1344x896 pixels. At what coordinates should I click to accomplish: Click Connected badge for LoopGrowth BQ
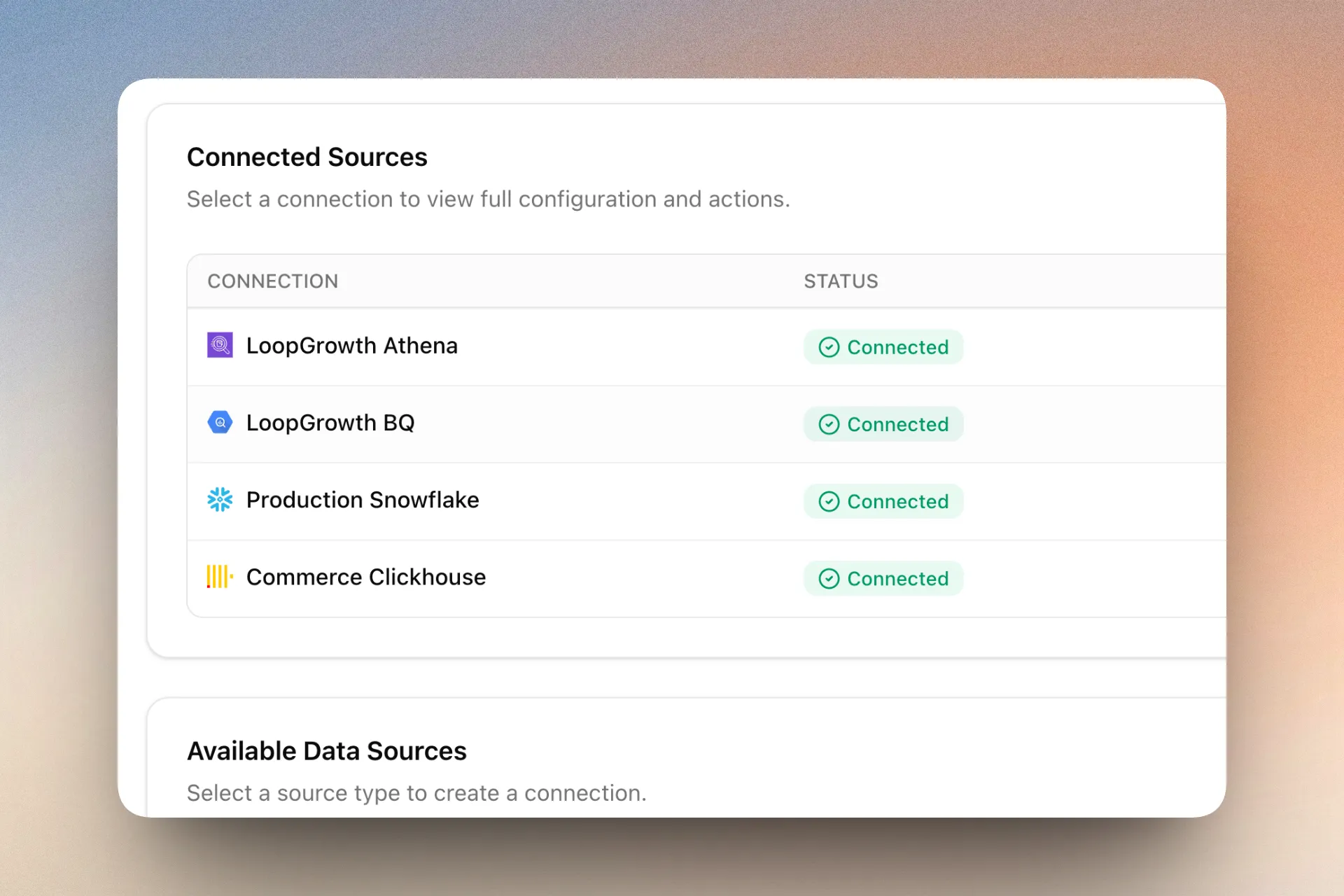[x=883, y=424]
